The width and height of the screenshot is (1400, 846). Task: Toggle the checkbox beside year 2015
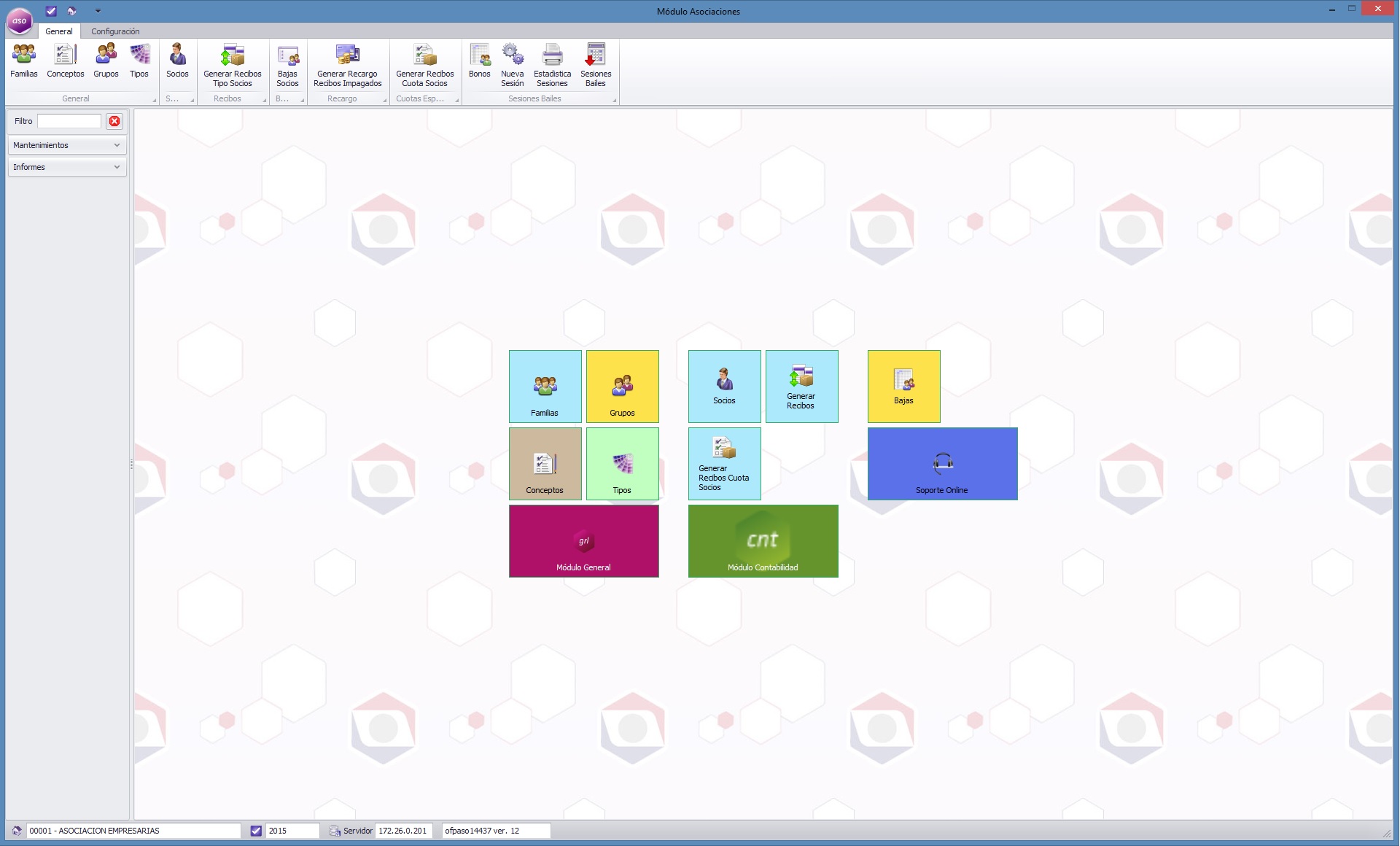tap(256, 831)
